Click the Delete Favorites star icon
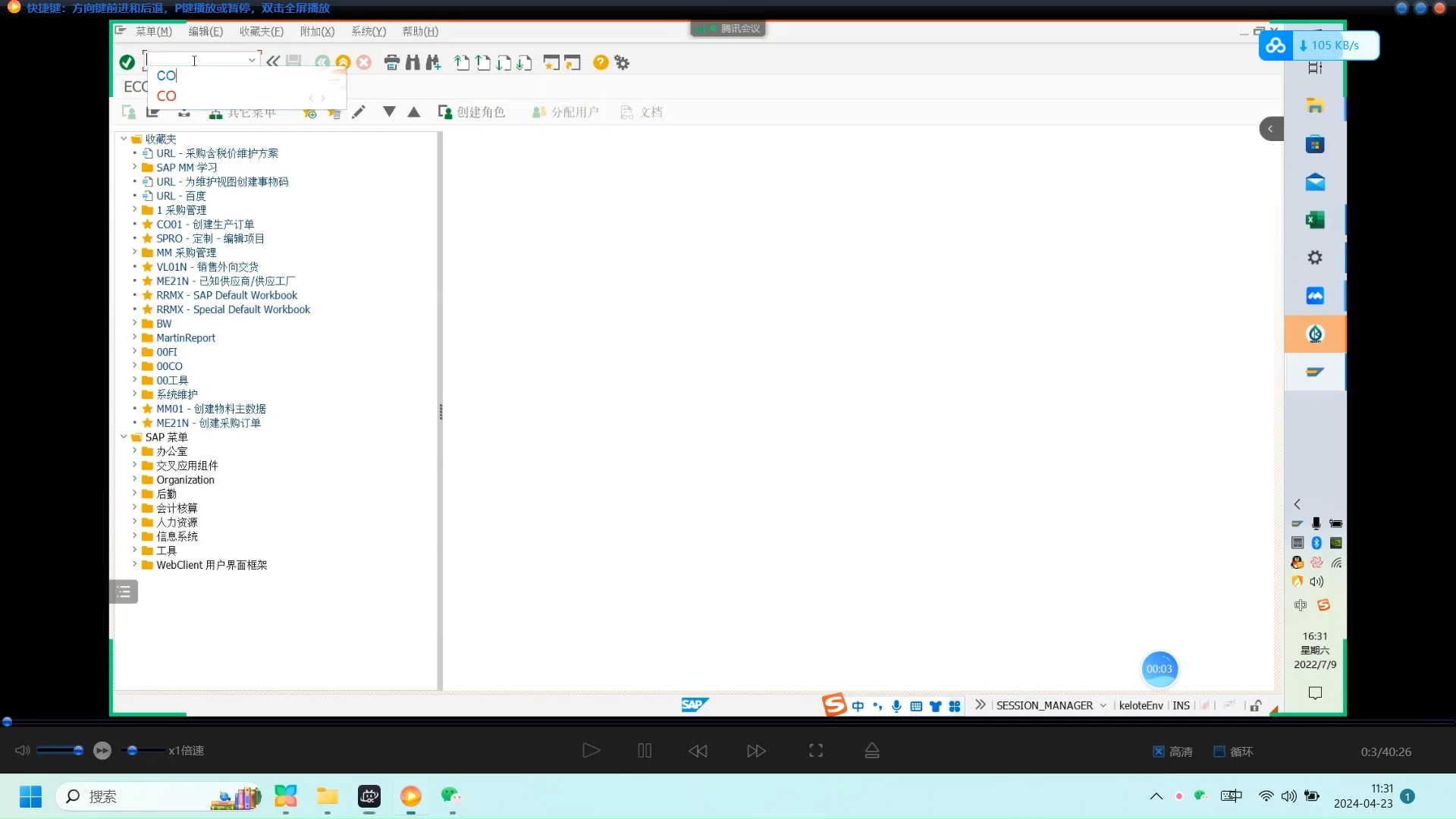 [334, 113]
